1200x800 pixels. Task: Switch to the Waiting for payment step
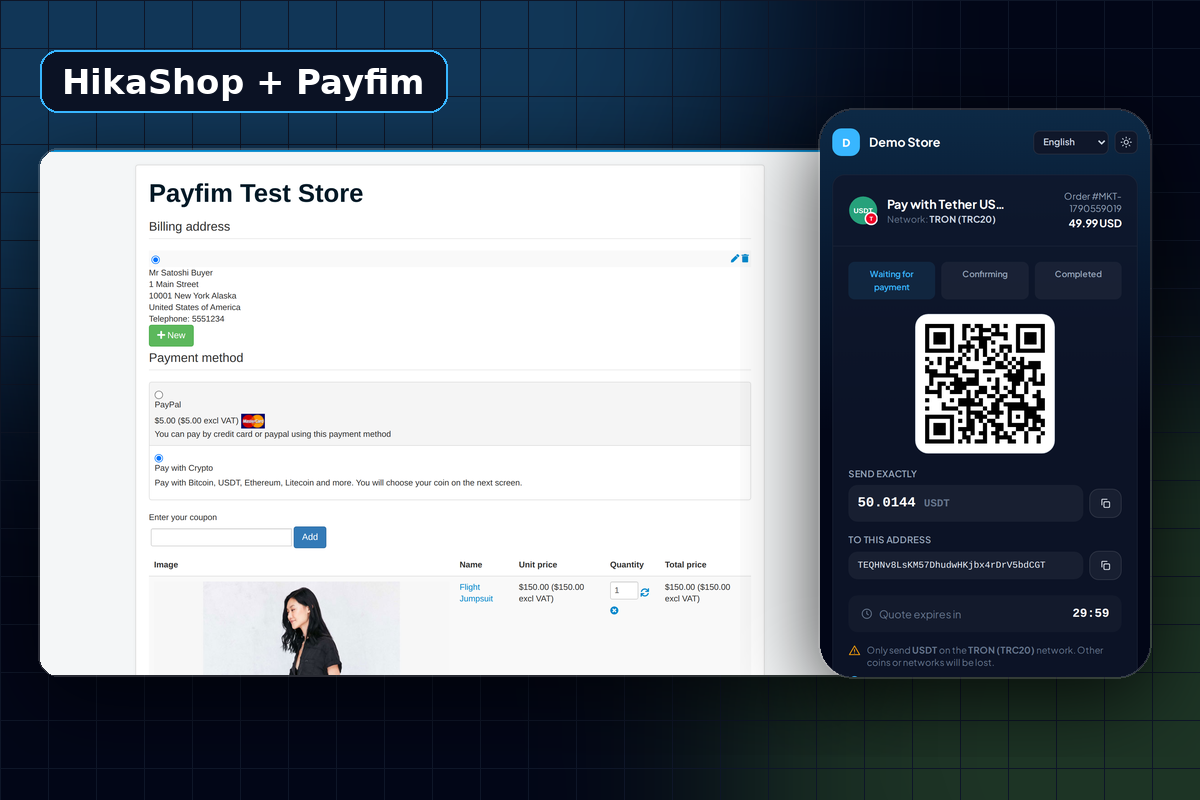(x=892, y=281)
